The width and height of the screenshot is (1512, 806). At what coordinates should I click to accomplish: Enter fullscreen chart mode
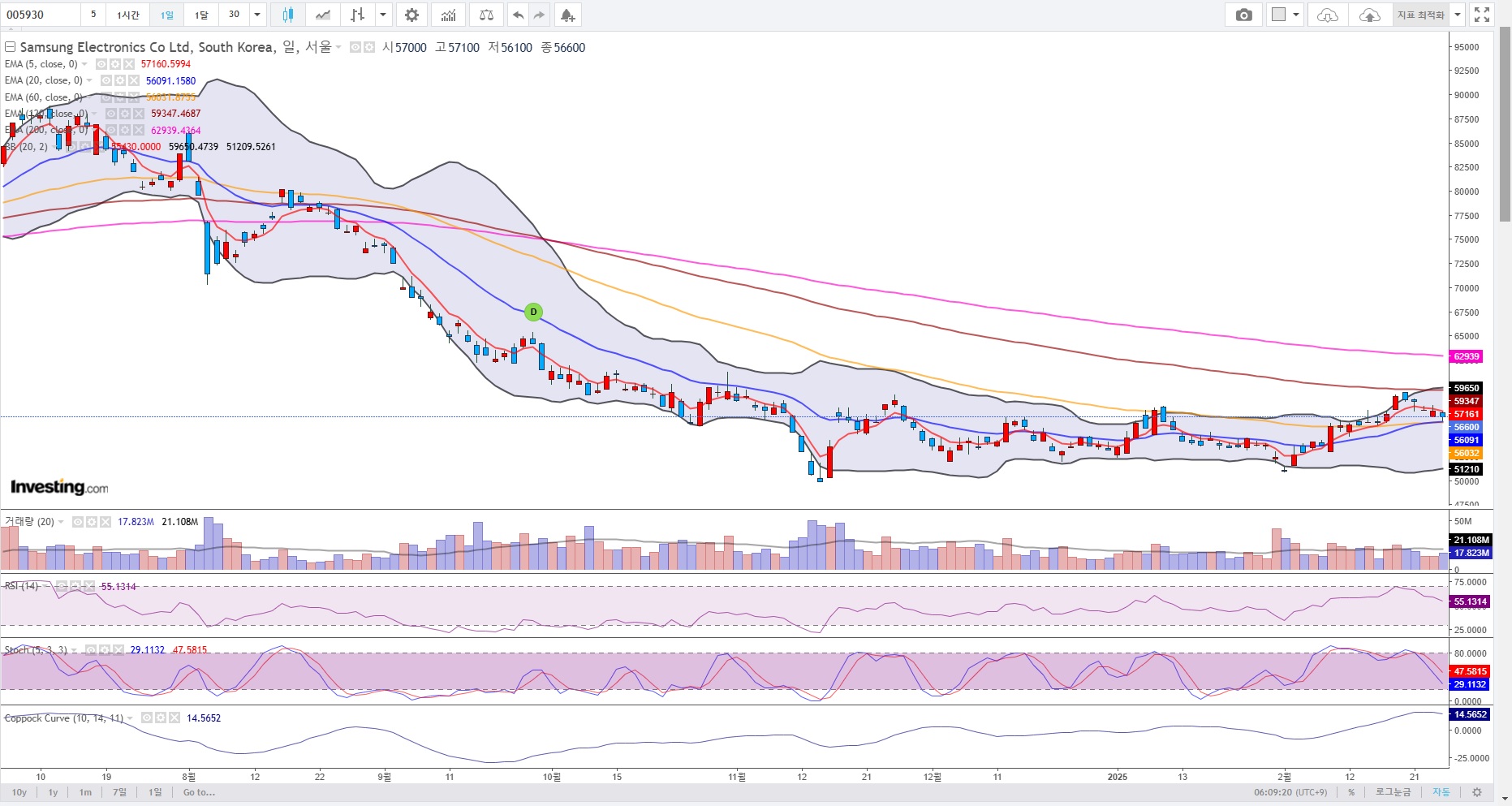tap(1482, 15)
